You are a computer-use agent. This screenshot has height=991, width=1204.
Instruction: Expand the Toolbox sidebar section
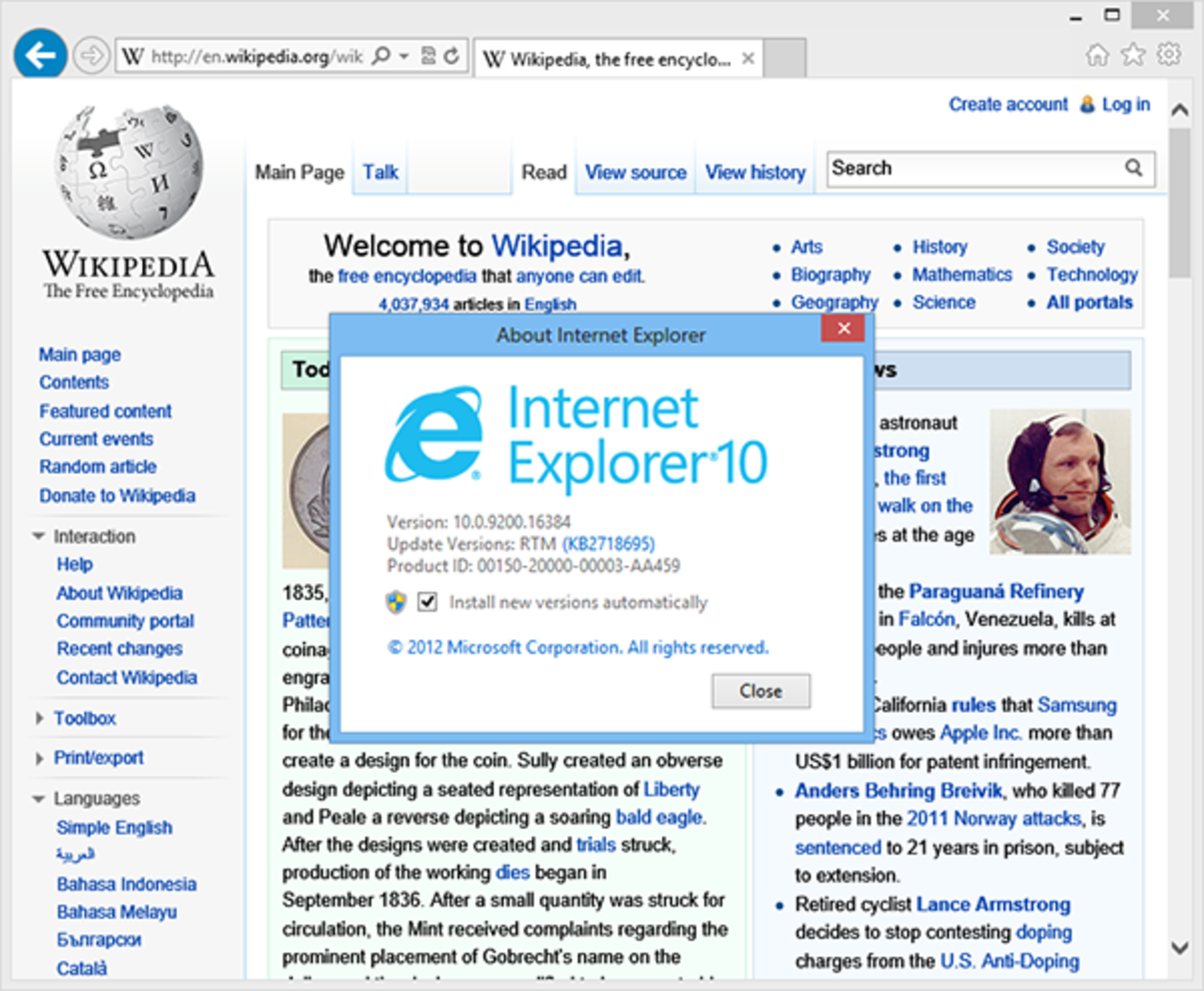pos(39,718)
